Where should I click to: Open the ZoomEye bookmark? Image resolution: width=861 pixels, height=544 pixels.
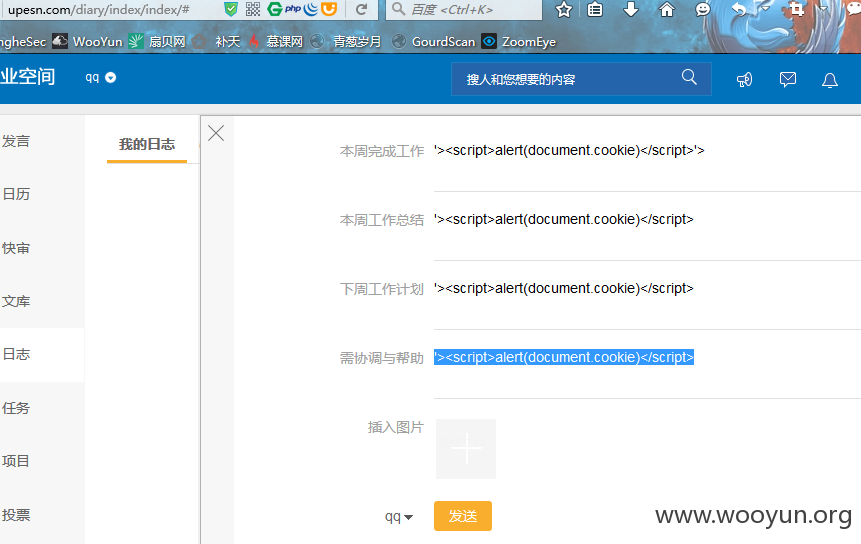519,42
